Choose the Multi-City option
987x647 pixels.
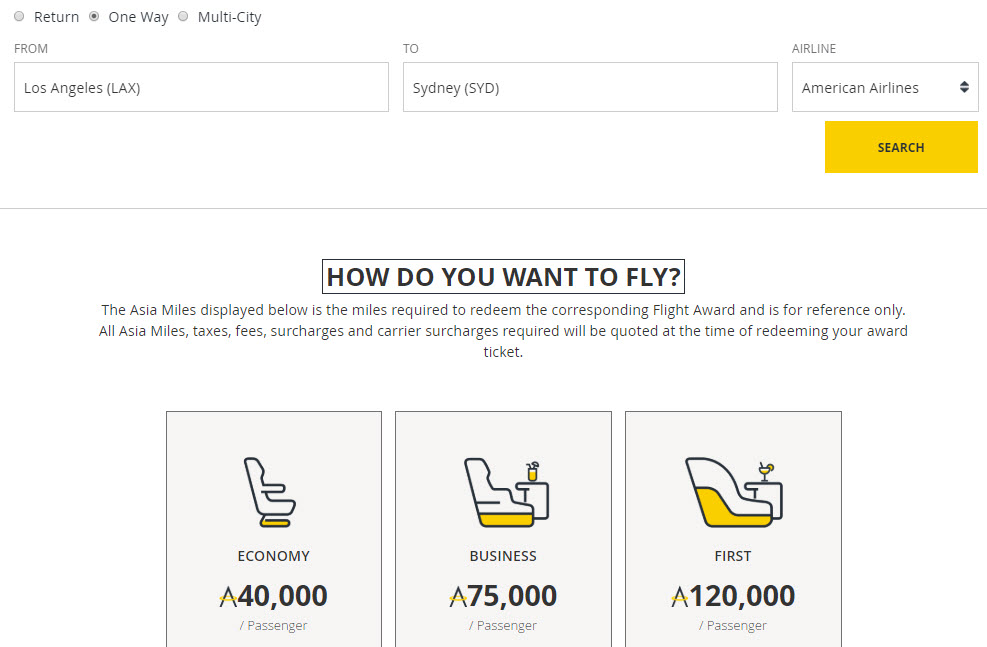pos(182,16)
